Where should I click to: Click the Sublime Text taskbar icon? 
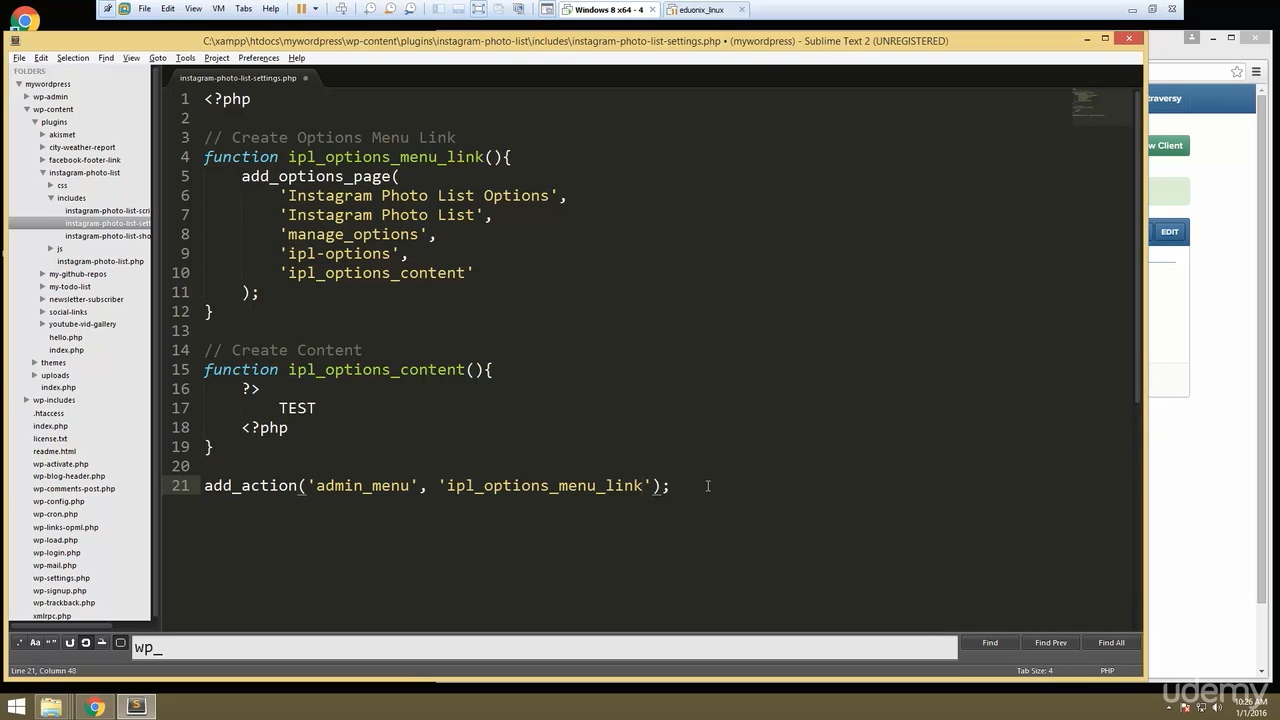coord(137,707)
